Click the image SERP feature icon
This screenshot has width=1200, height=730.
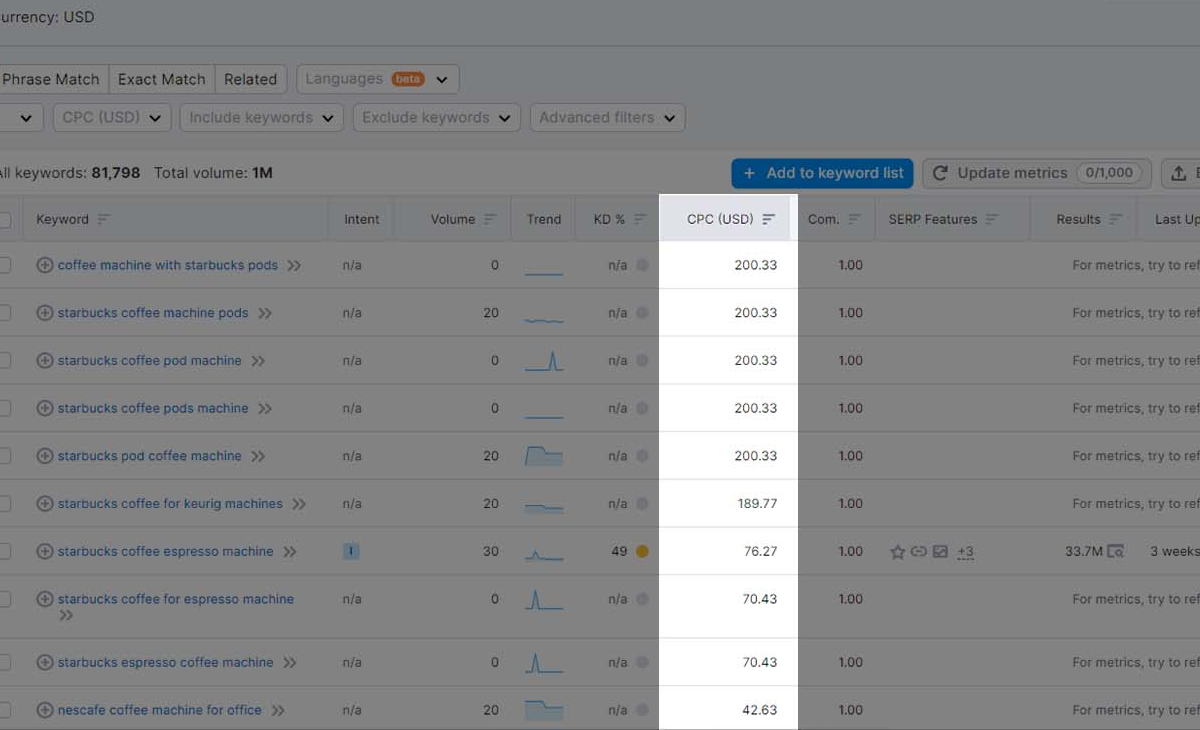pos(940,552)
